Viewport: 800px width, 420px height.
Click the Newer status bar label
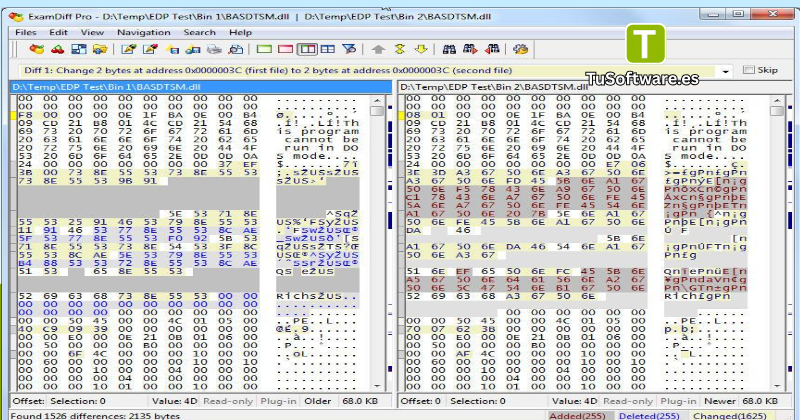point(720,401)
